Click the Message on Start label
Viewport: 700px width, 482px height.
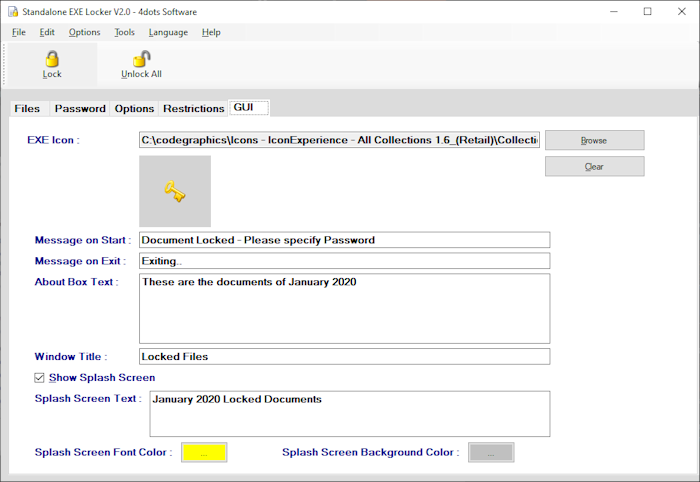point(83,240)
